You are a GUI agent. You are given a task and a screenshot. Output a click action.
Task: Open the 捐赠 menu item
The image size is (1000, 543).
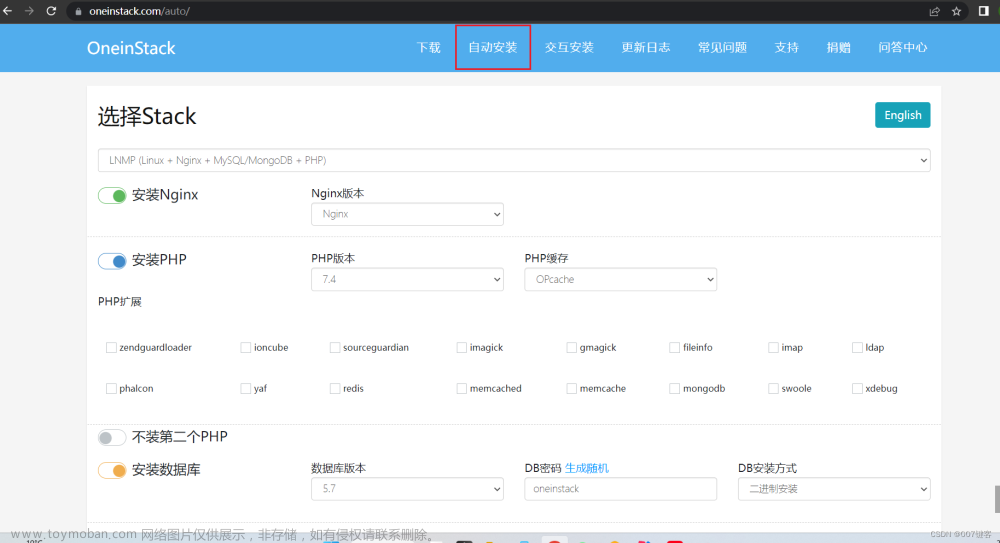[x=839, y=47]
